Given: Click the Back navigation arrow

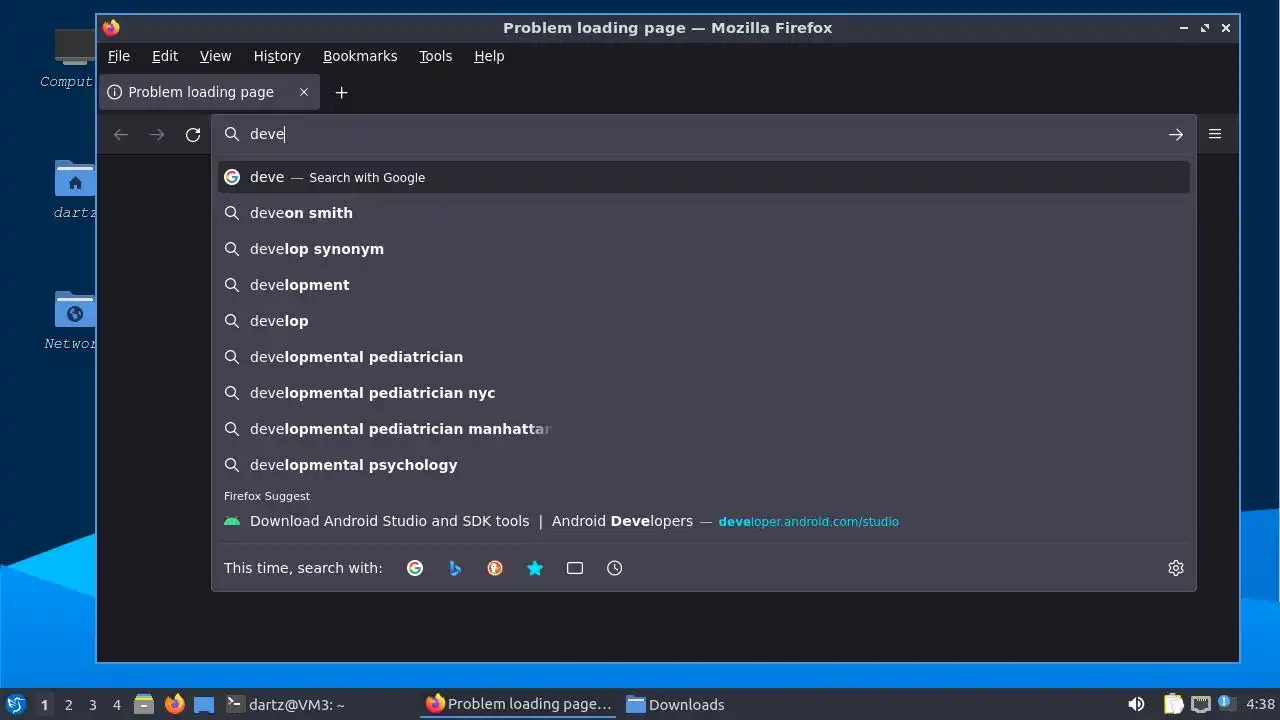Looking at the screenshot, I should pos(121,134).
